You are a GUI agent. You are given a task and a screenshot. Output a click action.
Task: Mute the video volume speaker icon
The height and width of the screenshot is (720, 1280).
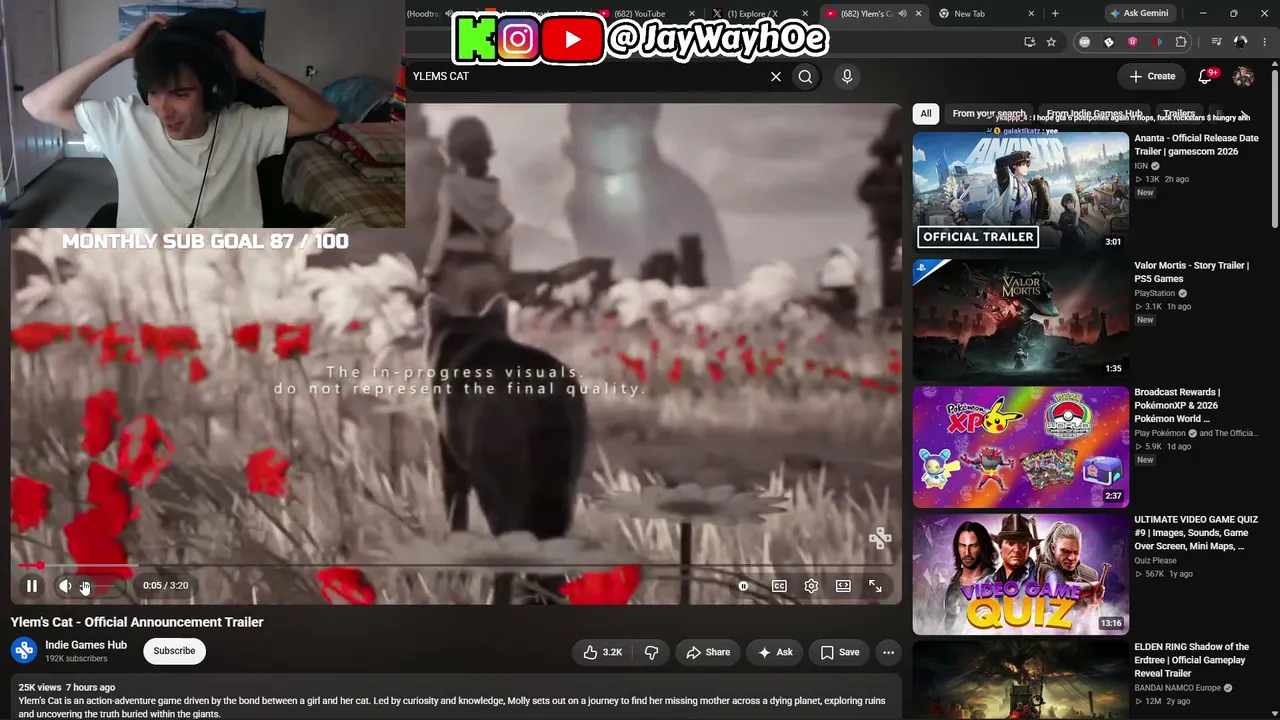[65, 586]
